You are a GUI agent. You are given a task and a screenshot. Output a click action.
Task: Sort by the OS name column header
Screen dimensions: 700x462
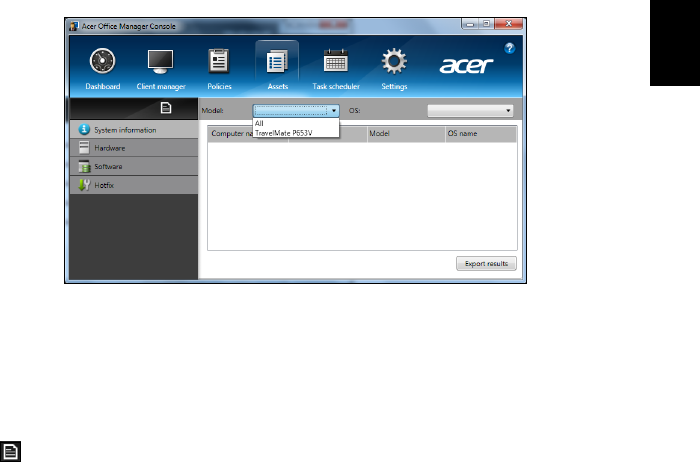tap(481, 133)
